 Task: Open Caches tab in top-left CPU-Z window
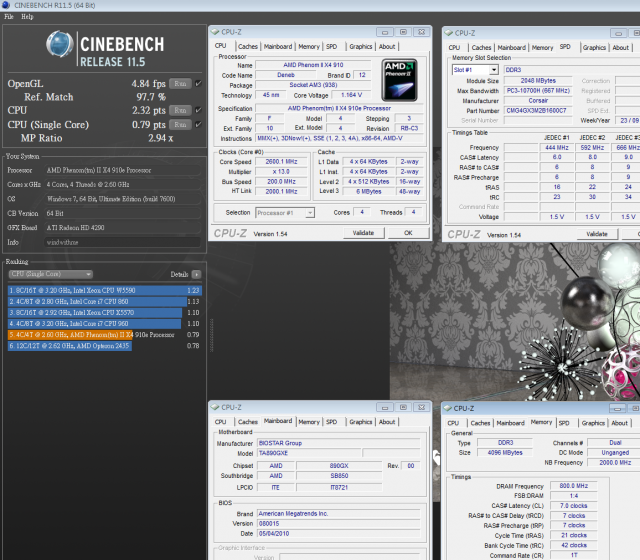pyautogui.click(x=247, y=47)
